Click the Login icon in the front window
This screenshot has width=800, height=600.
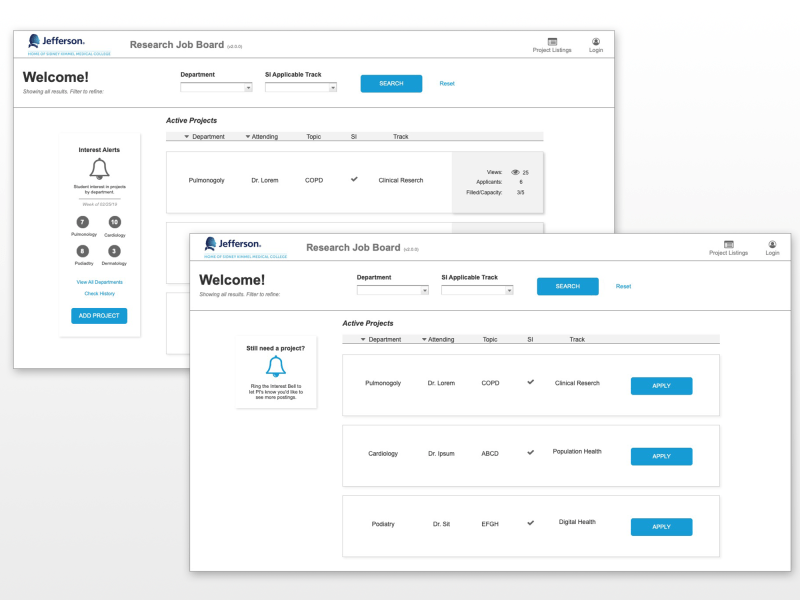(772, 244)
